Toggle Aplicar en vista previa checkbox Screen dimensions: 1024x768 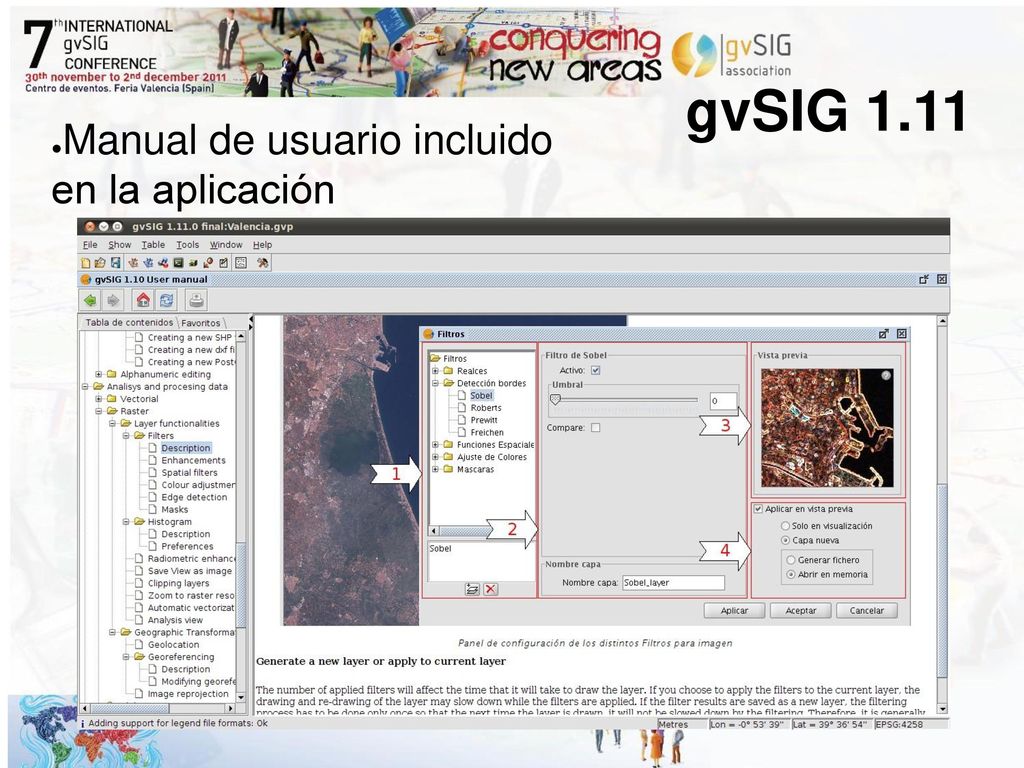point(758,509)
